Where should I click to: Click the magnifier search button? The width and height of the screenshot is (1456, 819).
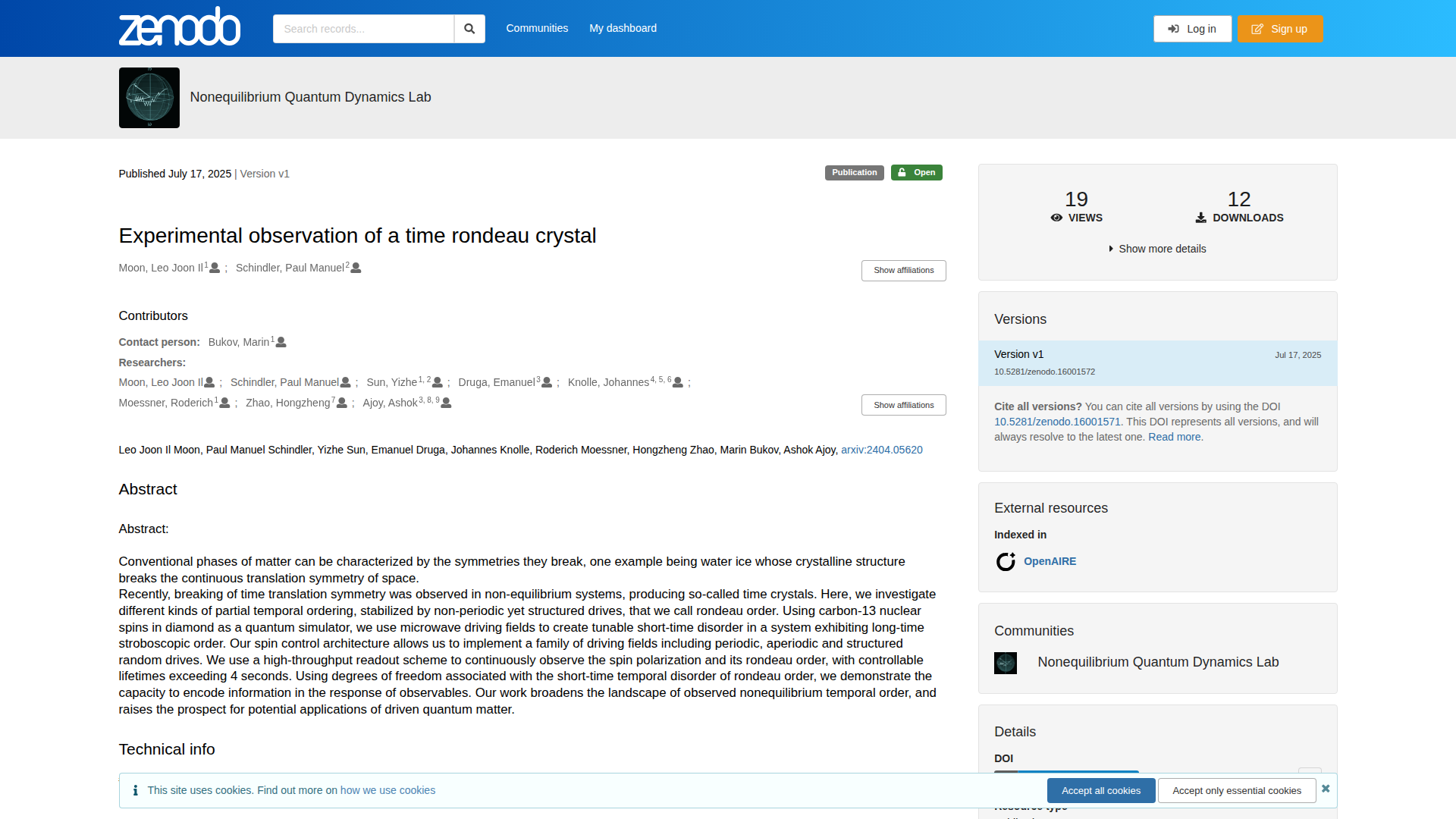pos(469,29)
